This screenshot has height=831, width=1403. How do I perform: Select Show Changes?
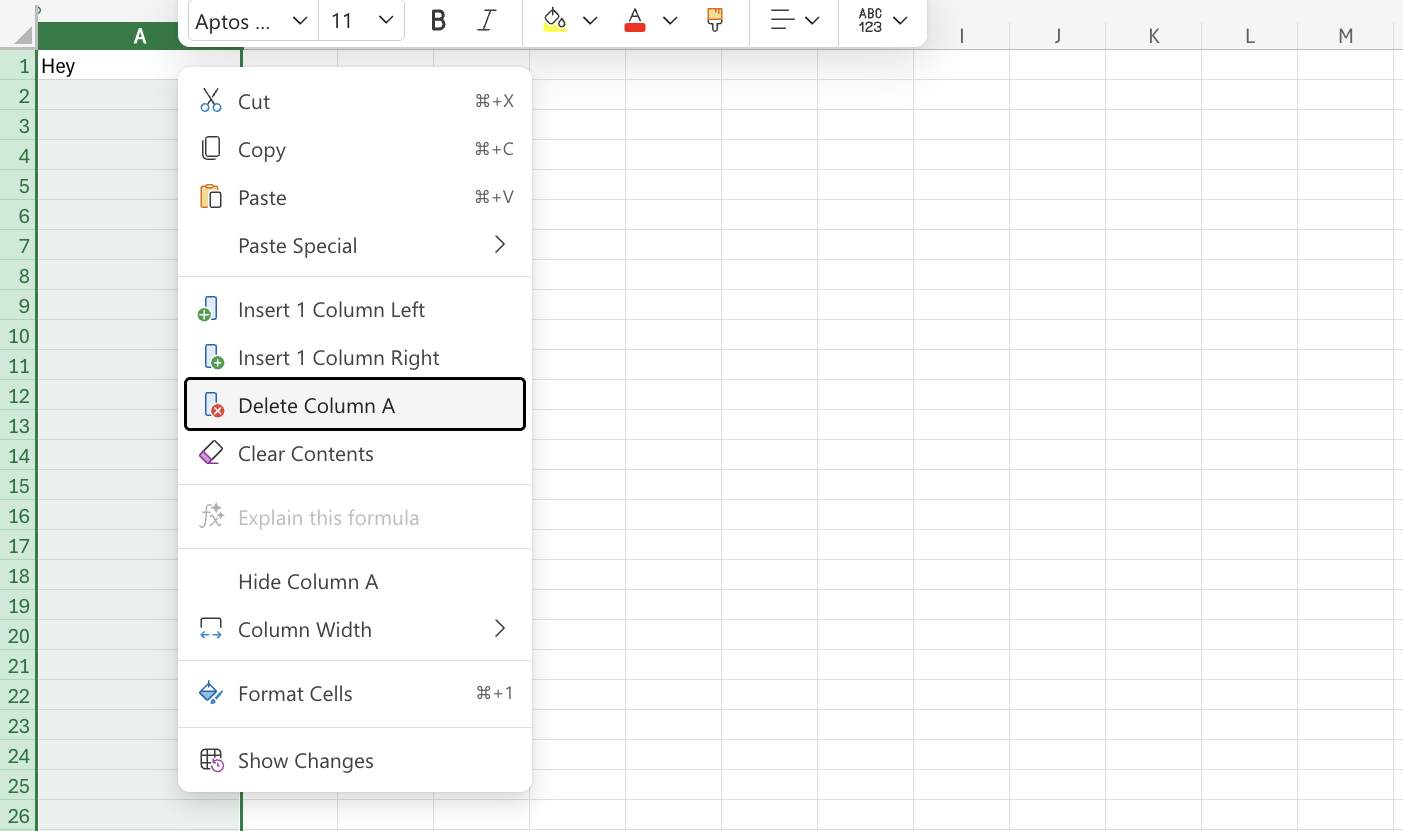click(x=305, y=760)
